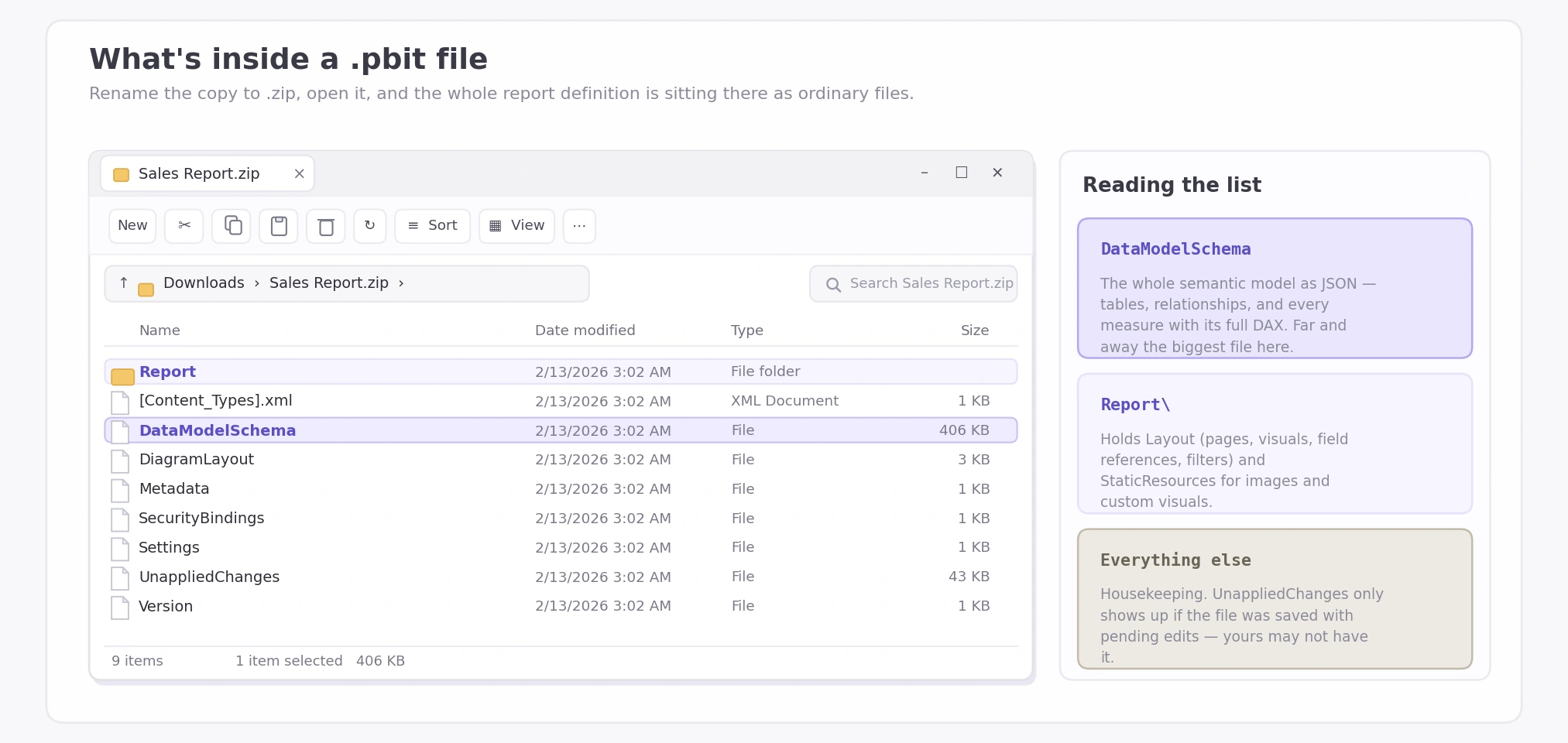Viewport: 1568px width, 743px height.
Task: Click the 1 item selected status text
Action: 289,661
